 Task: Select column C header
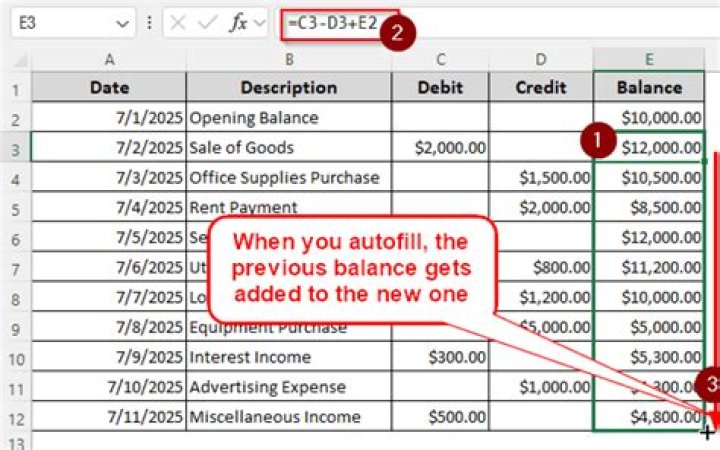[440, 58]
